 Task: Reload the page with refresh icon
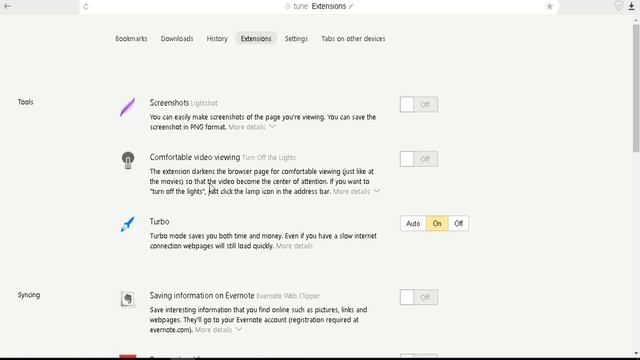point(86,7)
